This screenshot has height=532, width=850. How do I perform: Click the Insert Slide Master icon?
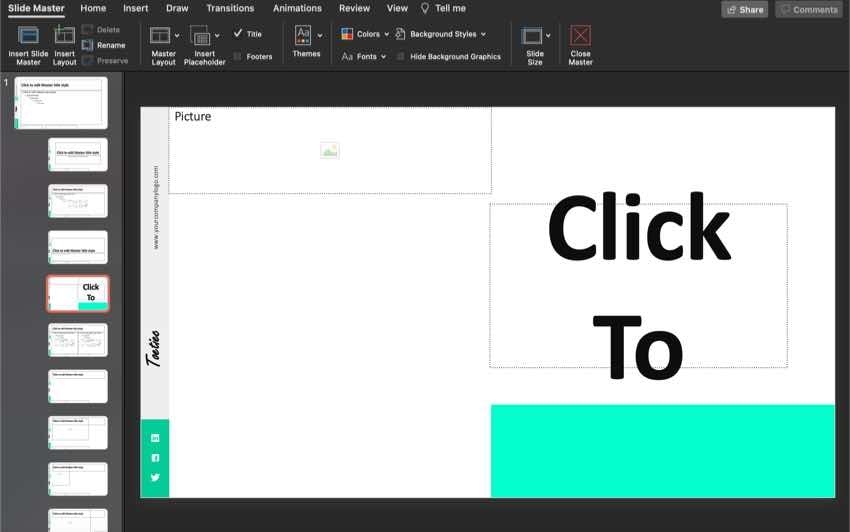pos(28,36)
